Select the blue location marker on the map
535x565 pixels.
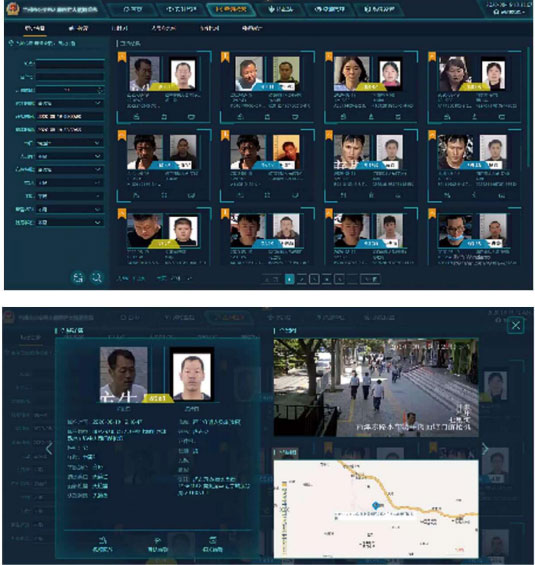point(375,505)
